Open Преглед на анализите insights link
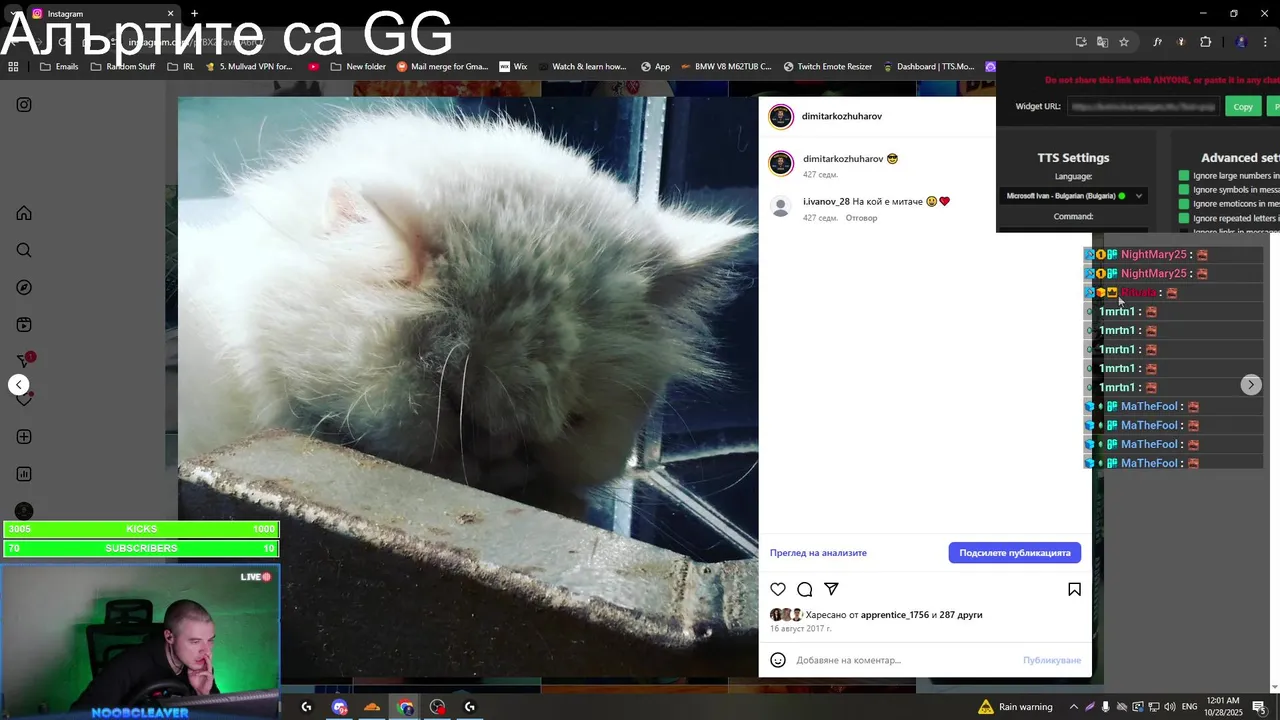Viewport: 1280px width, 720px height. pyautogui.click(x=818, y=553)
